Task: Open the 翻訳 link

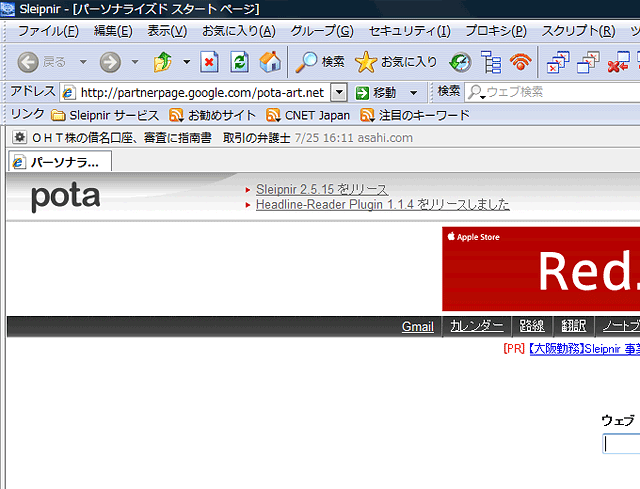Action: (x=573, y=326)
